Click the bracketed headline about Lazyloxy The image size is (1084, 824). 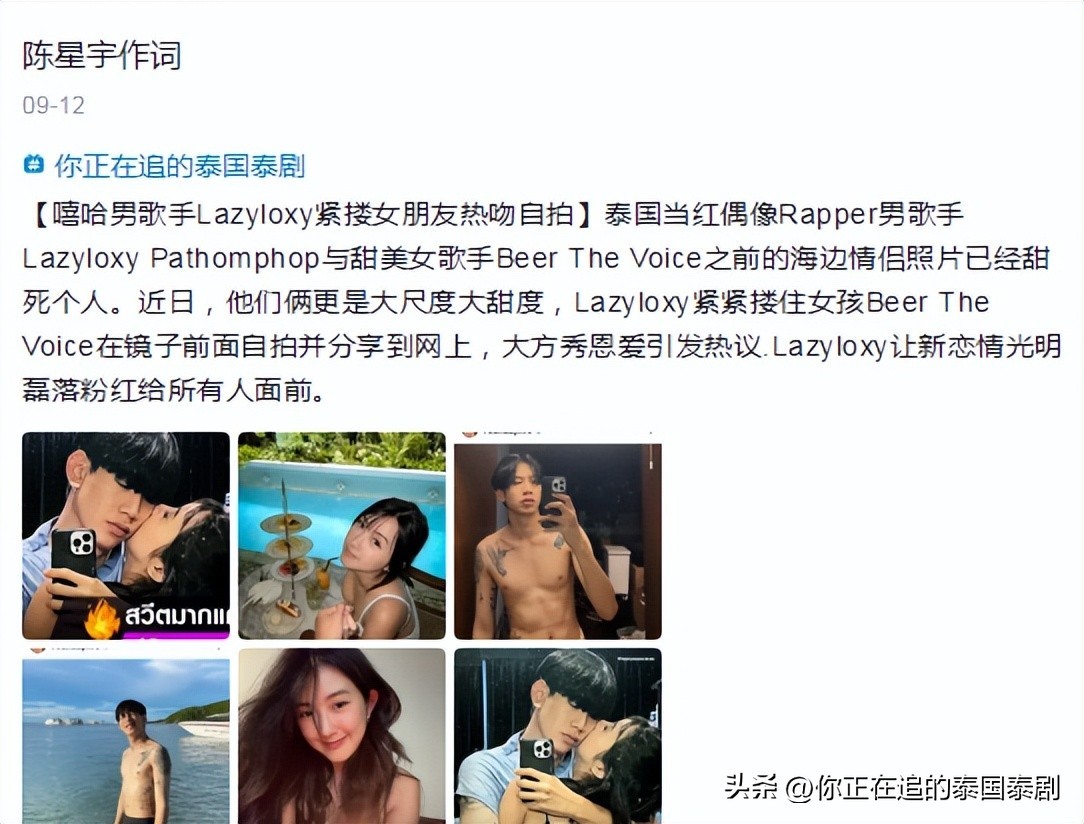pyautogui.click(x=312, y=215)
